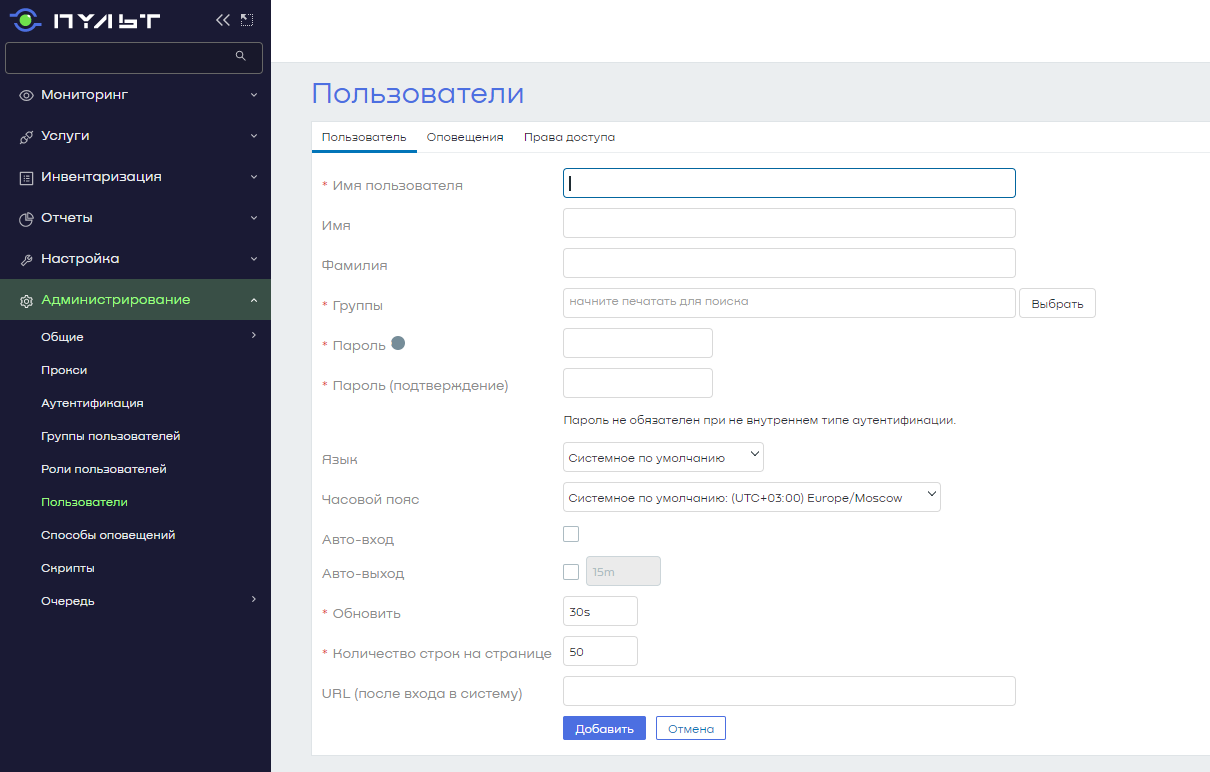Enable the Авто-выход checkbox
1210x772 pixels.
[571, 571]
